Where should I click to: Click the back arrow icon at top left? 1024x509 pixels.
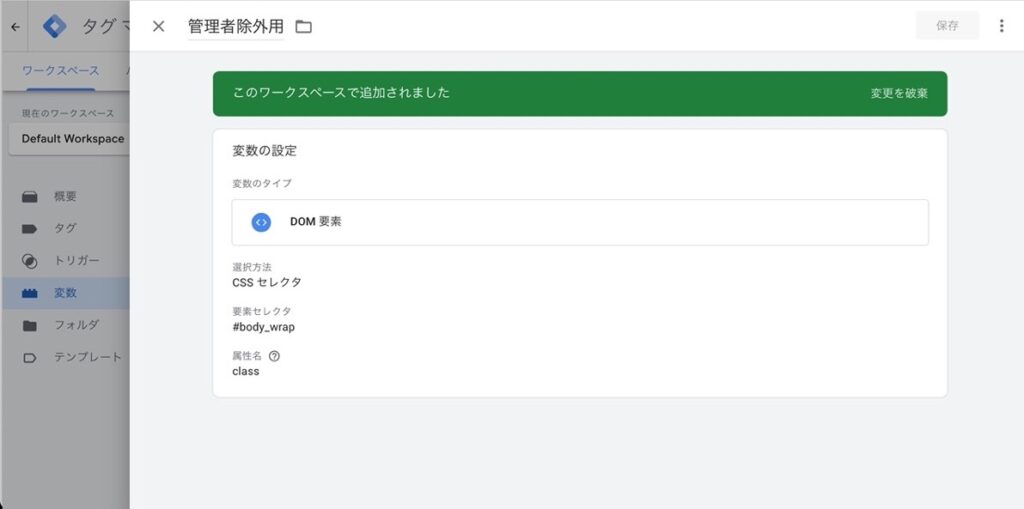(x=16, y=27)
